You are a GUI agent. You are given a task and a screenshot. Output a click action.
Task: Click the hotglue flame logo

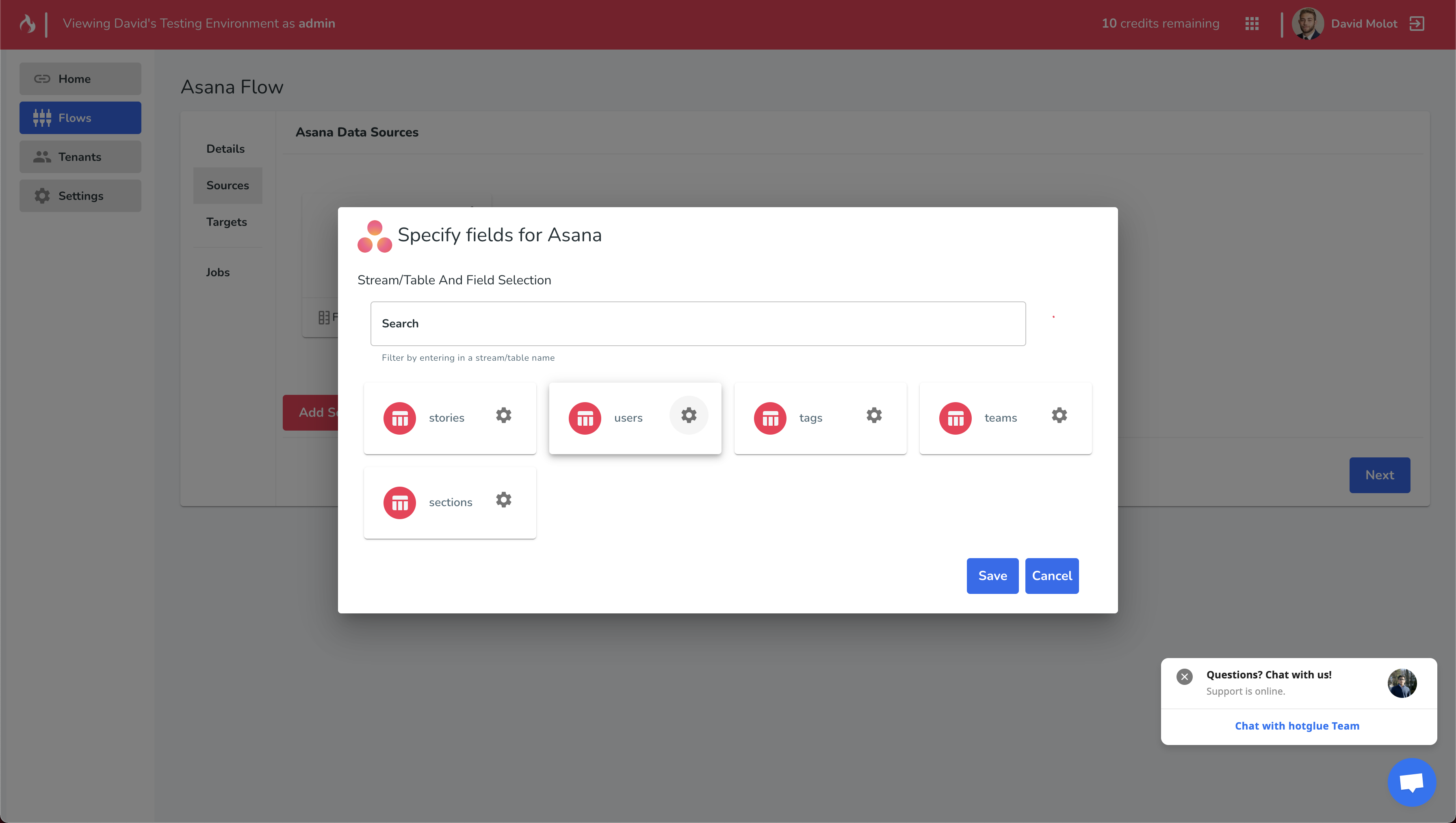27,24
